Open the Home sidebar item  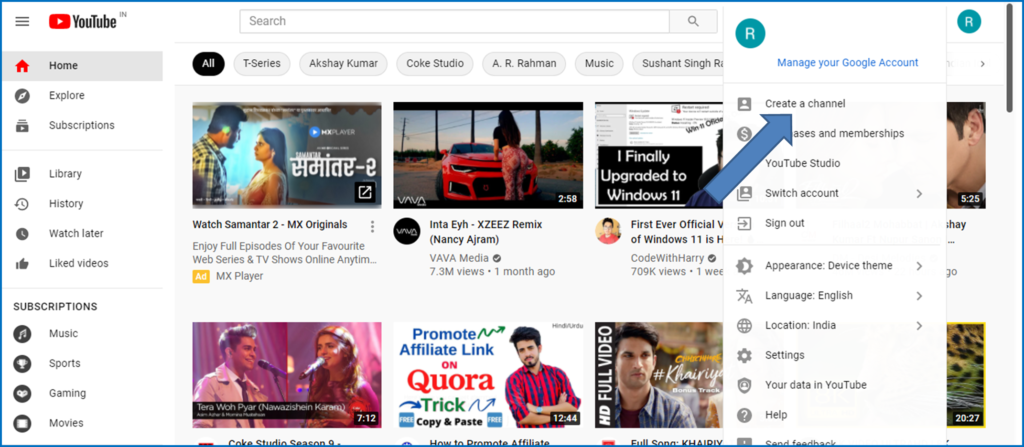click(82, 65)
